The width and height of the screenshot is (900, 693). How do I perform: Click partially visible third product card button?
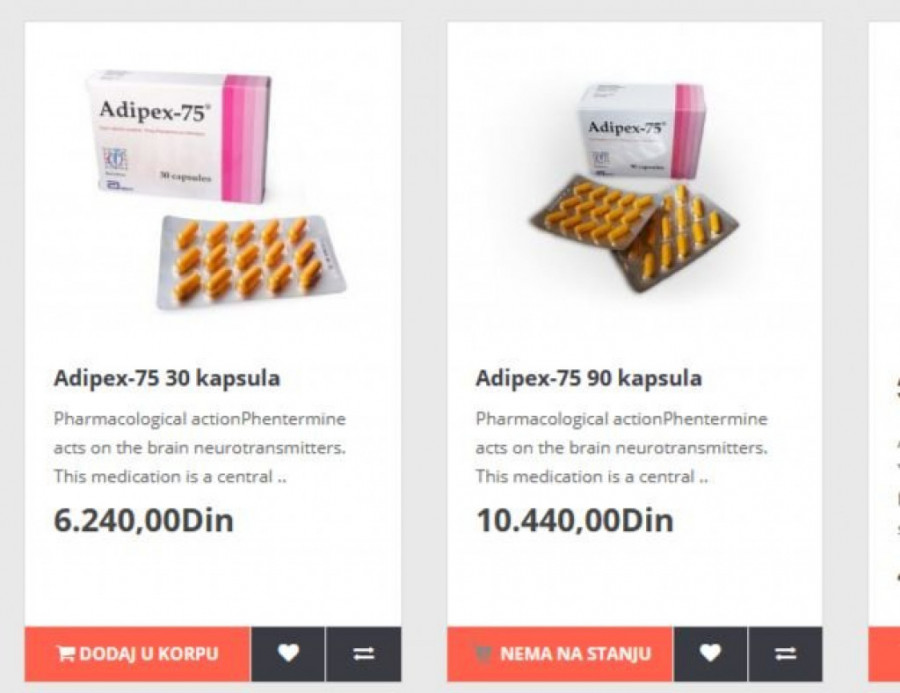coord(885,653)
